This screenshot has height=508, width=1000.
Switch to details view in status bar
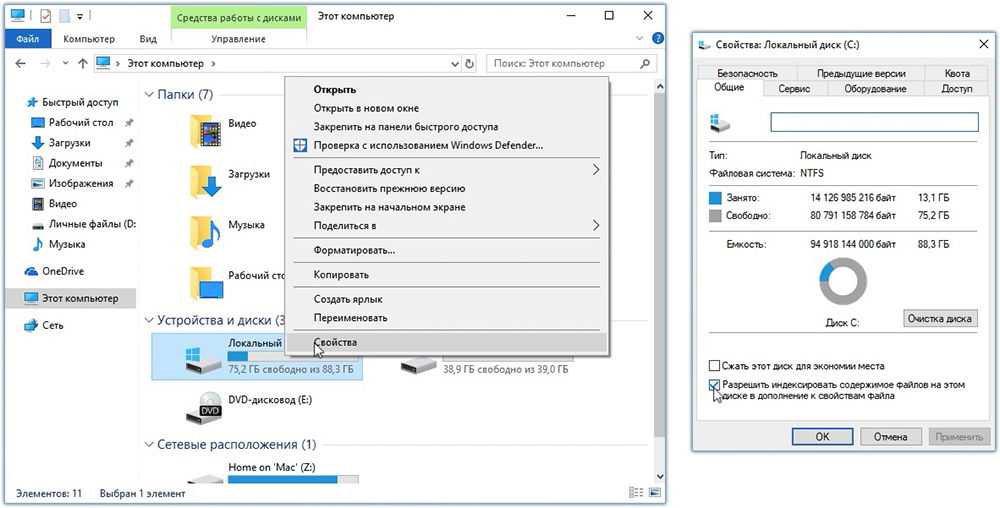click(636, 493)
